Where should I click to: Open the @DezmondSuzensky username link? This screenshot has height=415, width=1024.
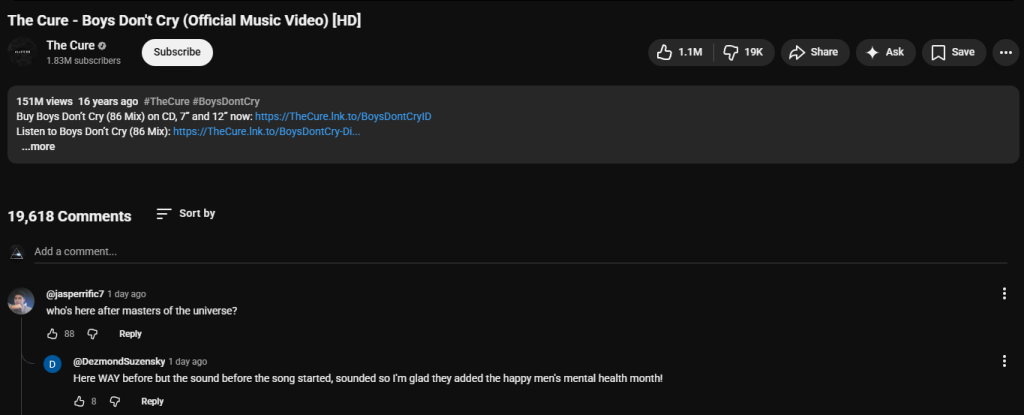tap(120, 361)
